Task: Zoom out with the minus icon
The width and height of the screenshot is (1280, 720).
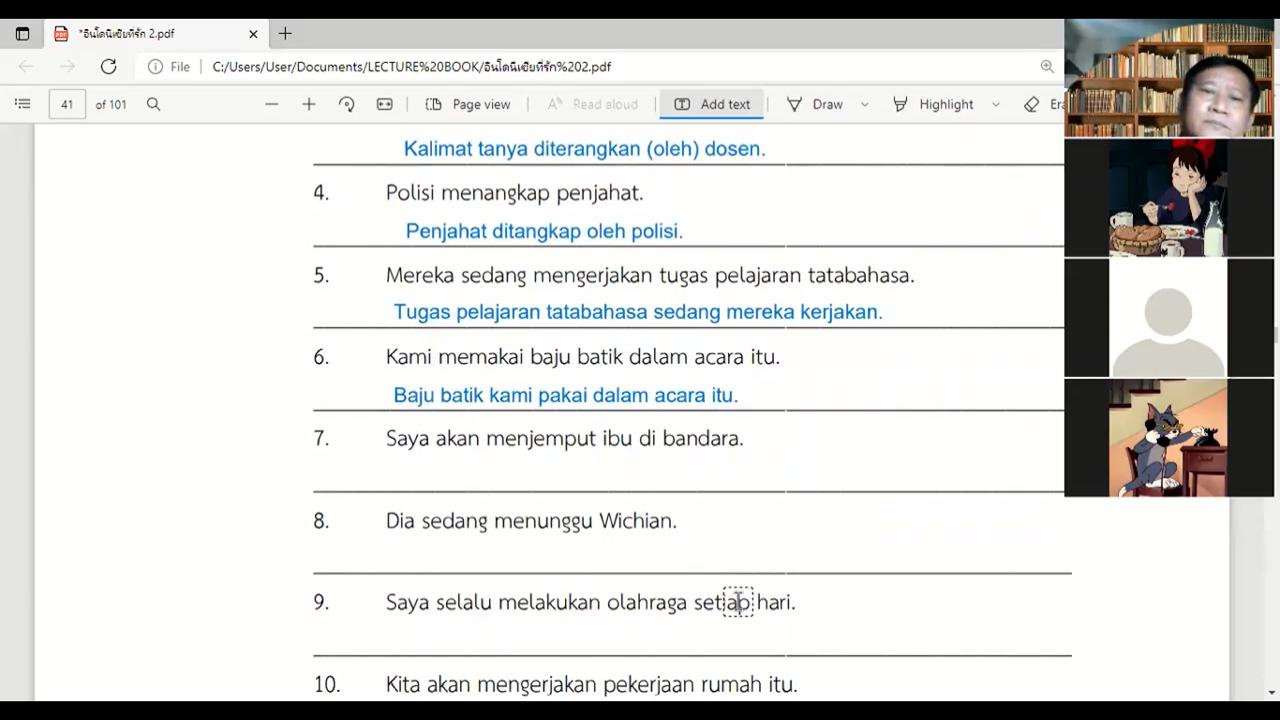Action: coord(271,104)
